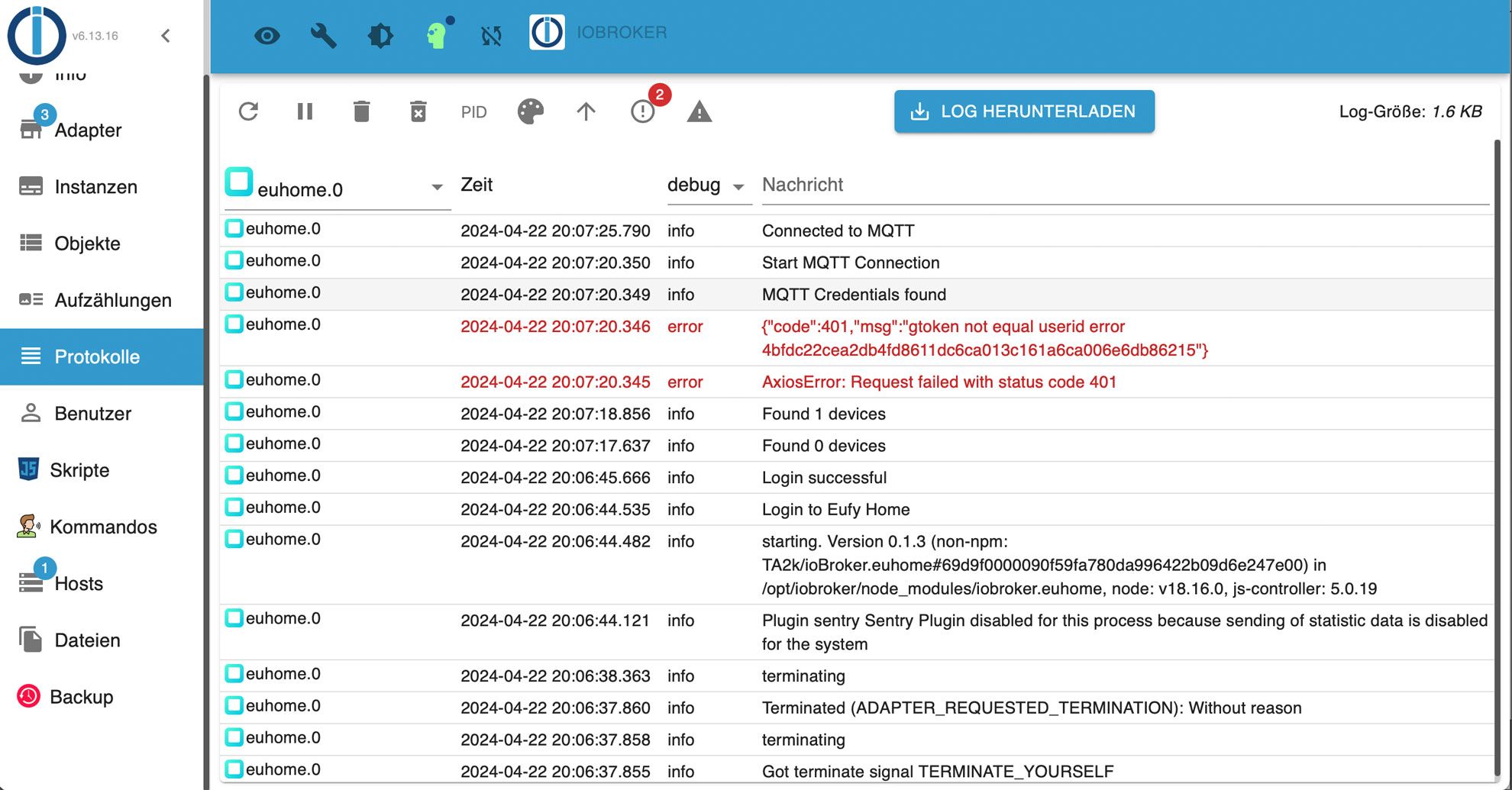The image size is (1512, 790).
Task: Click the AxiosError status code 401 message
Action: (939, 382)
